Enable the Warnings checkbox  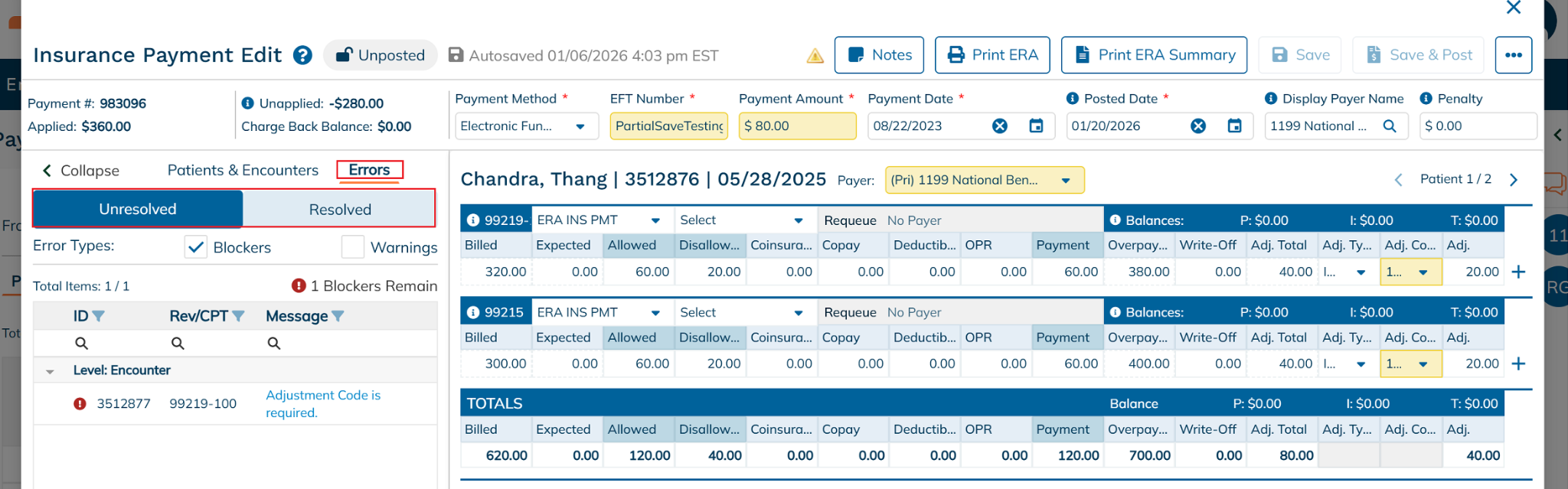coord(353,247)
